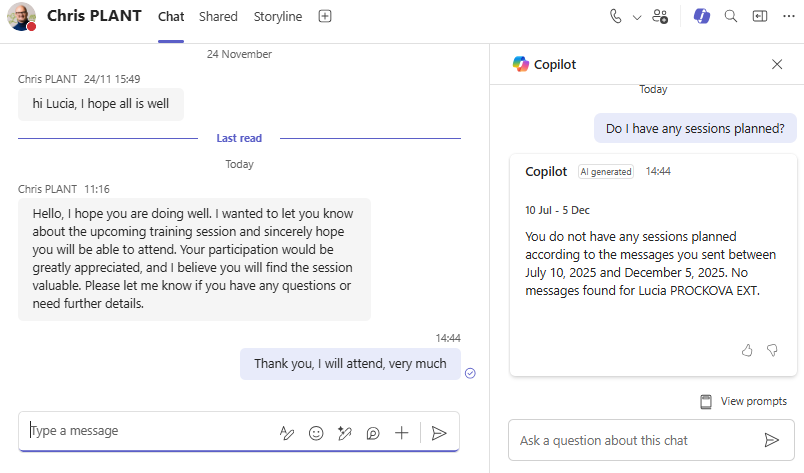Open the More options ellipsis menu
Screen dimensions: 804x473
(x=787, y=16)
